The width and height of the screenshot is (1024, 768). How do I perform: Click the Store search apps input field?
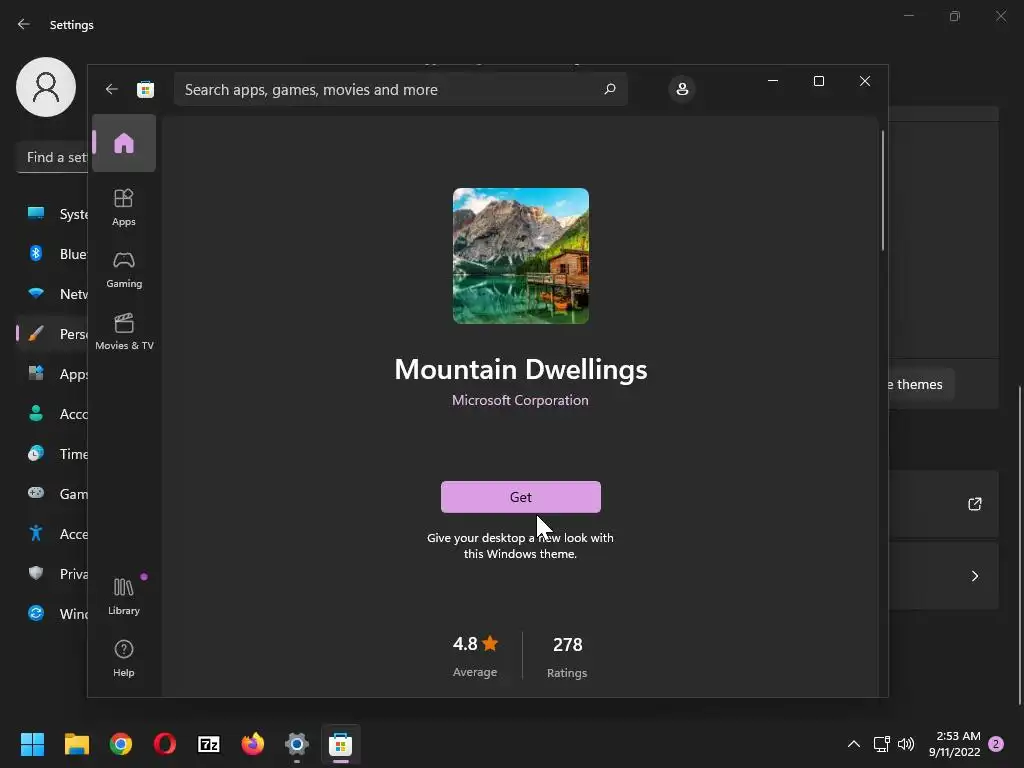pyautogui.click(x=400, y=89)
